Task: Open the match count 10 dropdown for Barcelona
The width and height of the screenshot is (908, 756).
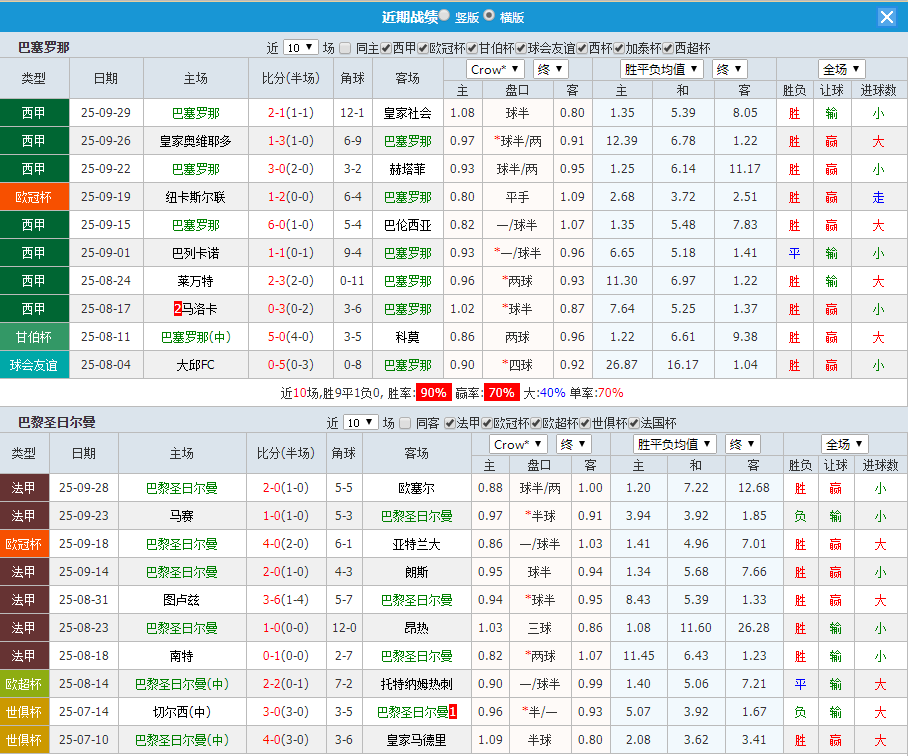Action: (x=298, y=47)
